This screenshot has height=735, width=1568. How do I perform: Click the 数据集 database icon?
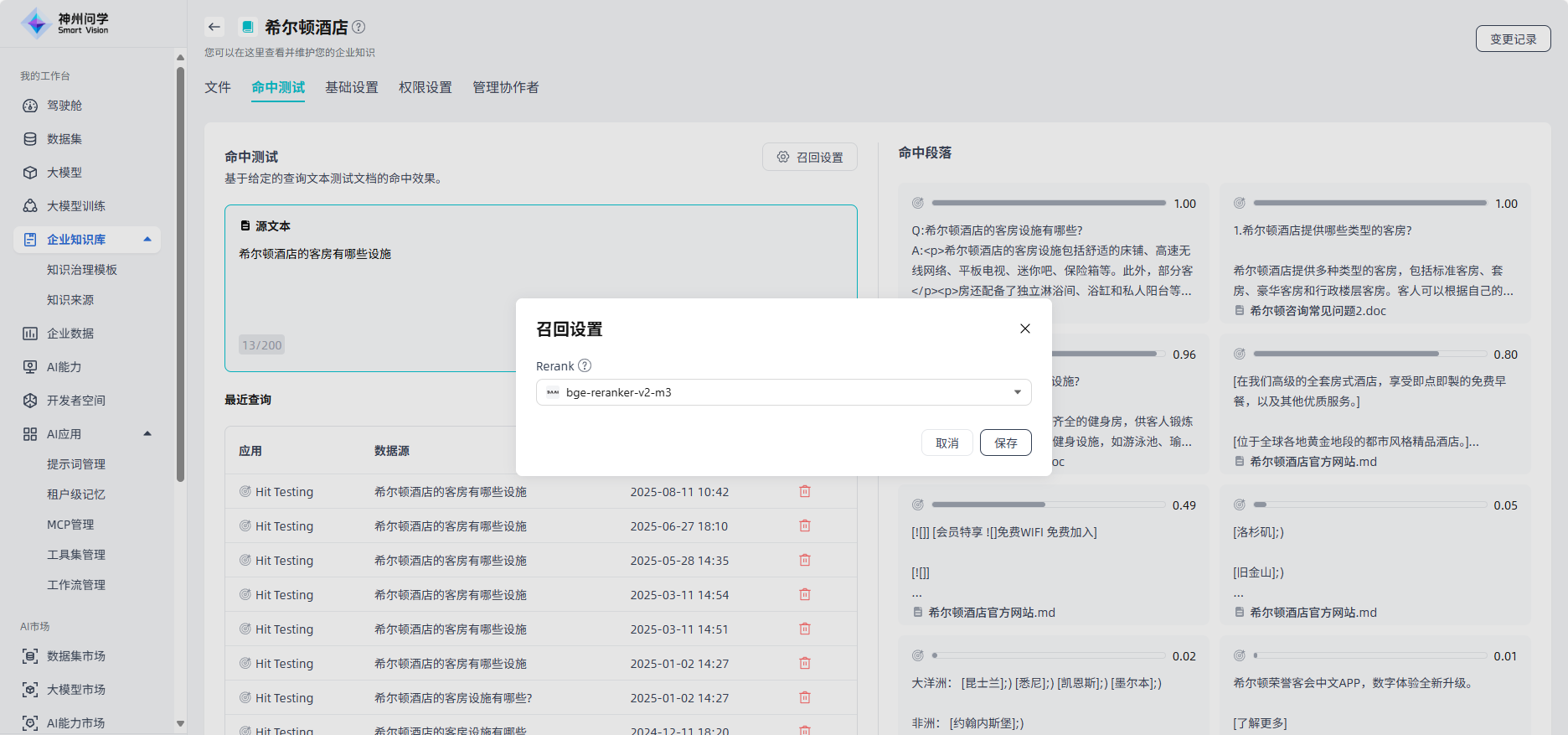30,139
